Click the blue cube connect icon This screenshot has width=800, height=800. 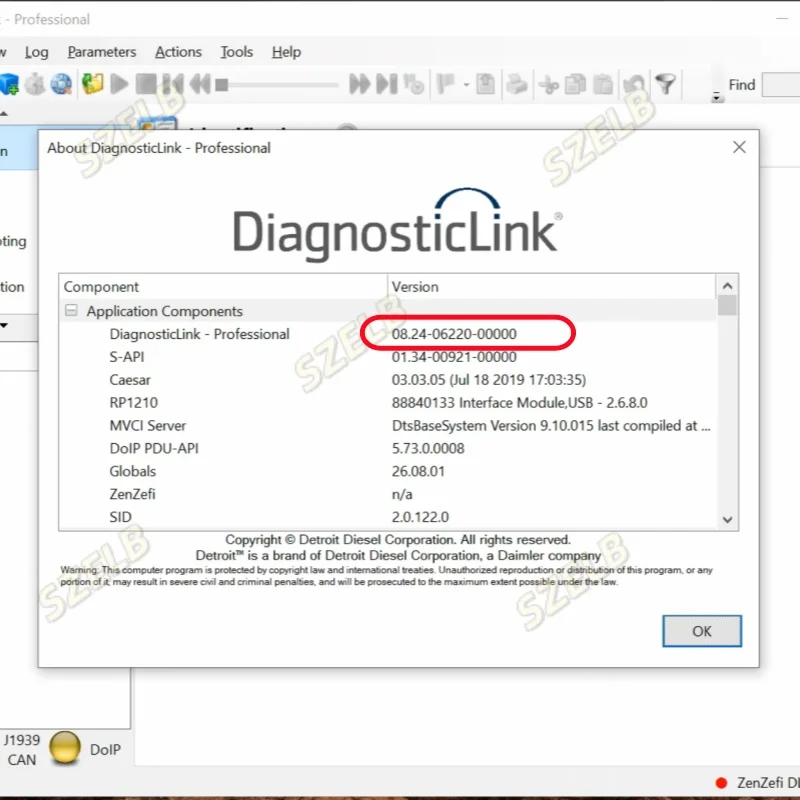pos(9,84)
